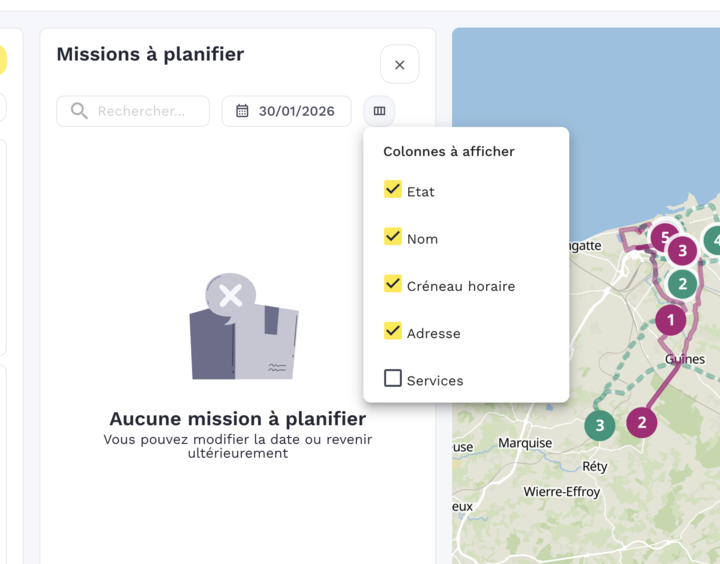720x564 pixels.
Task: Select green map marker number 3
Action: click(599, 425)
